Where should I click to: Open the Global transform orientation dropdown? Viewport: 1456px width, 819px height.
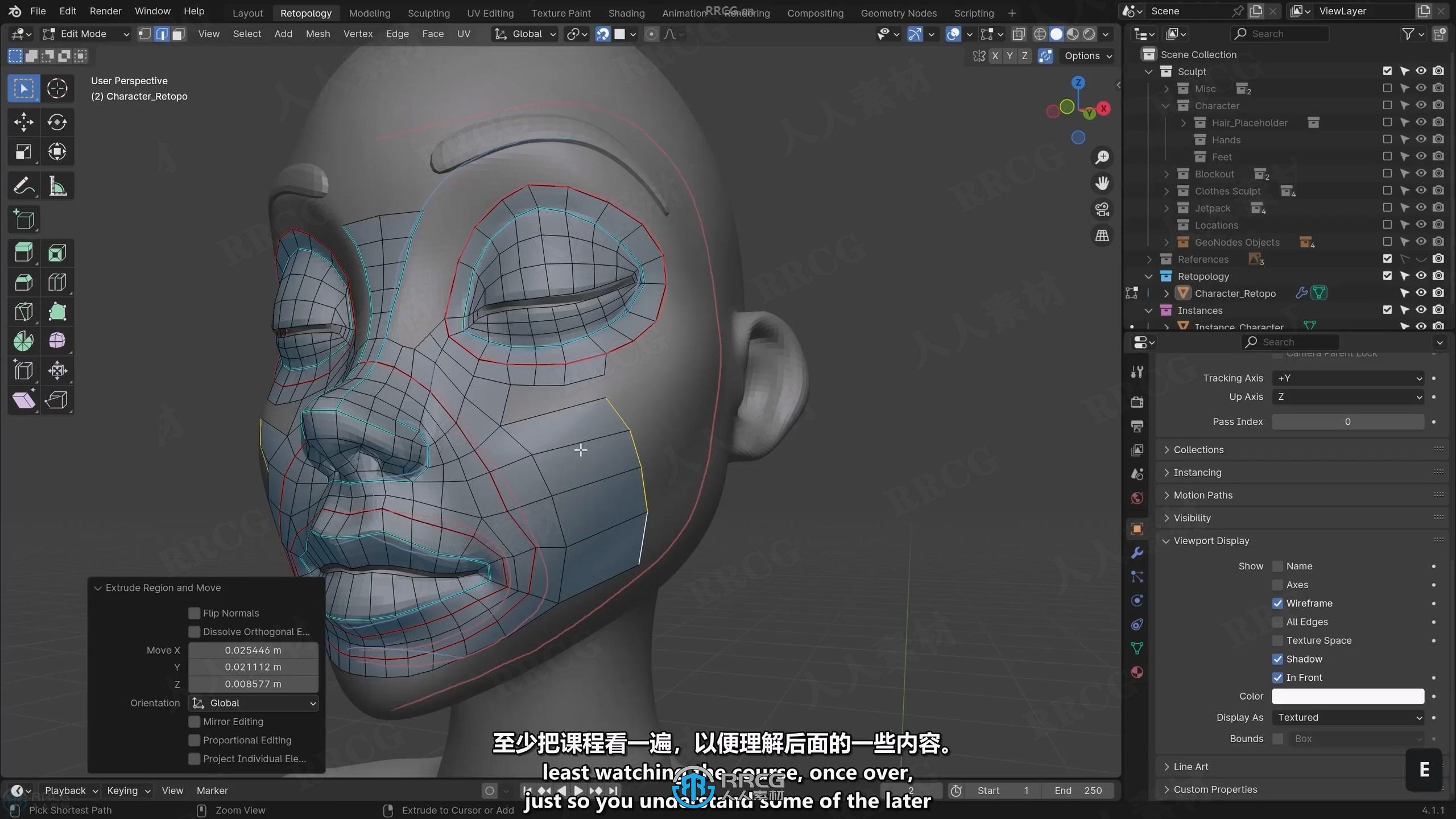click(524, 34)
